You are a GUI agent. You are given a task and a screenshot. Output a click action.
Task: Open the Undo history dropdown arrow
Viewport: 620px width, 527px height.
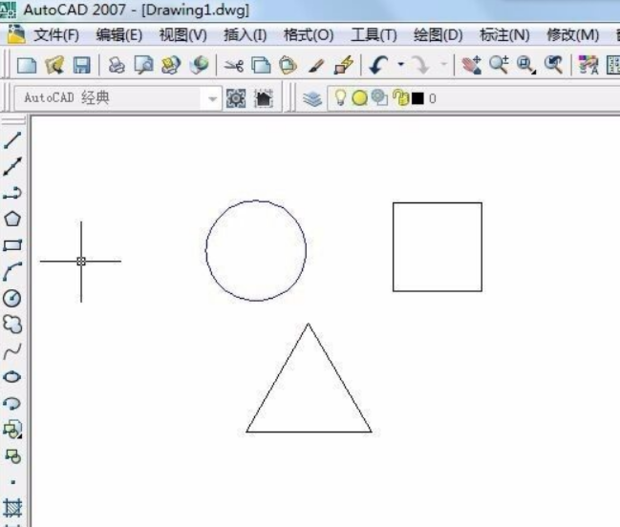[401, 64]
